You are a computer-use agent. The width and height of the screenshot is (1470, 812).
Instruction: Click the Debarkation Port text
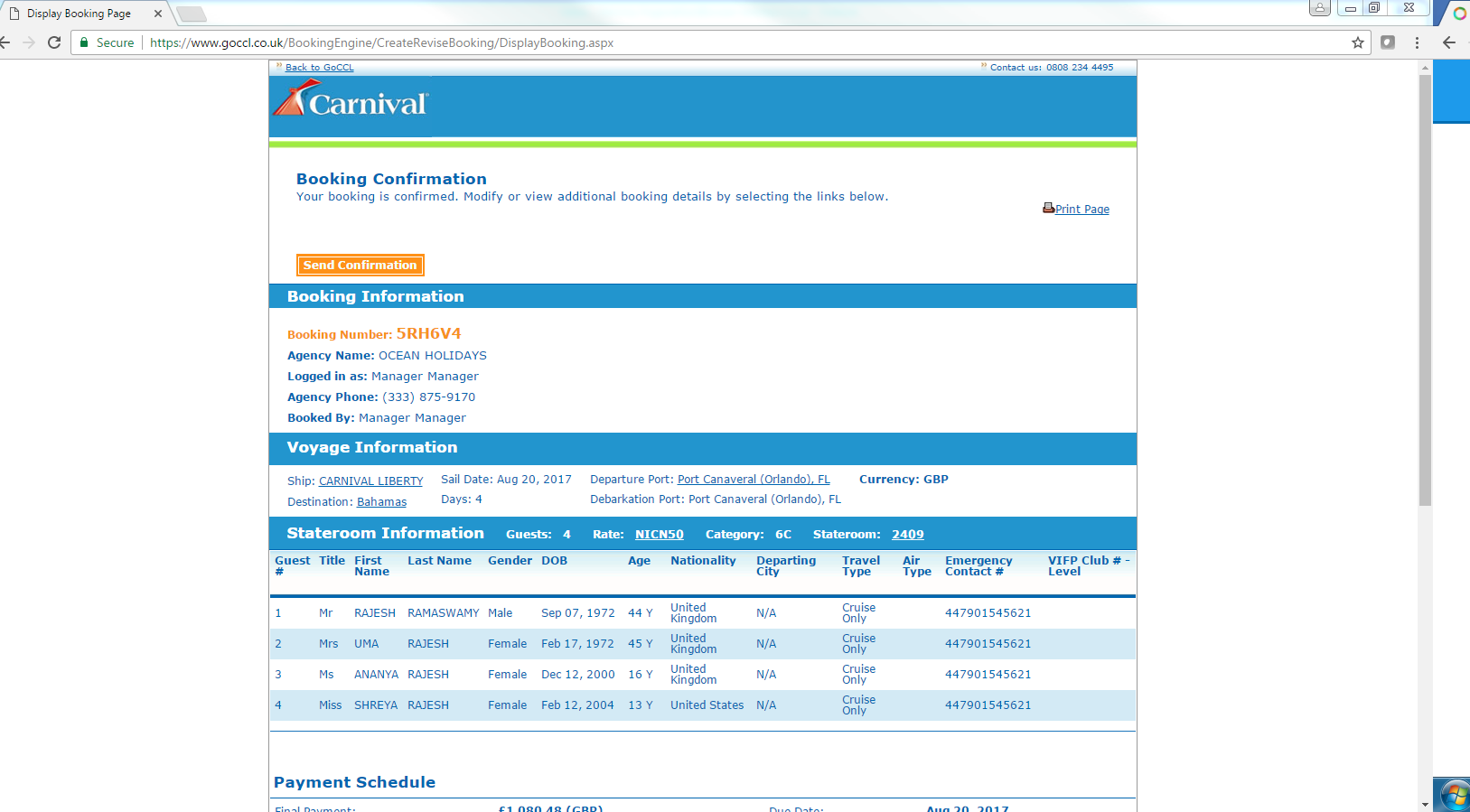coord(716,499)
